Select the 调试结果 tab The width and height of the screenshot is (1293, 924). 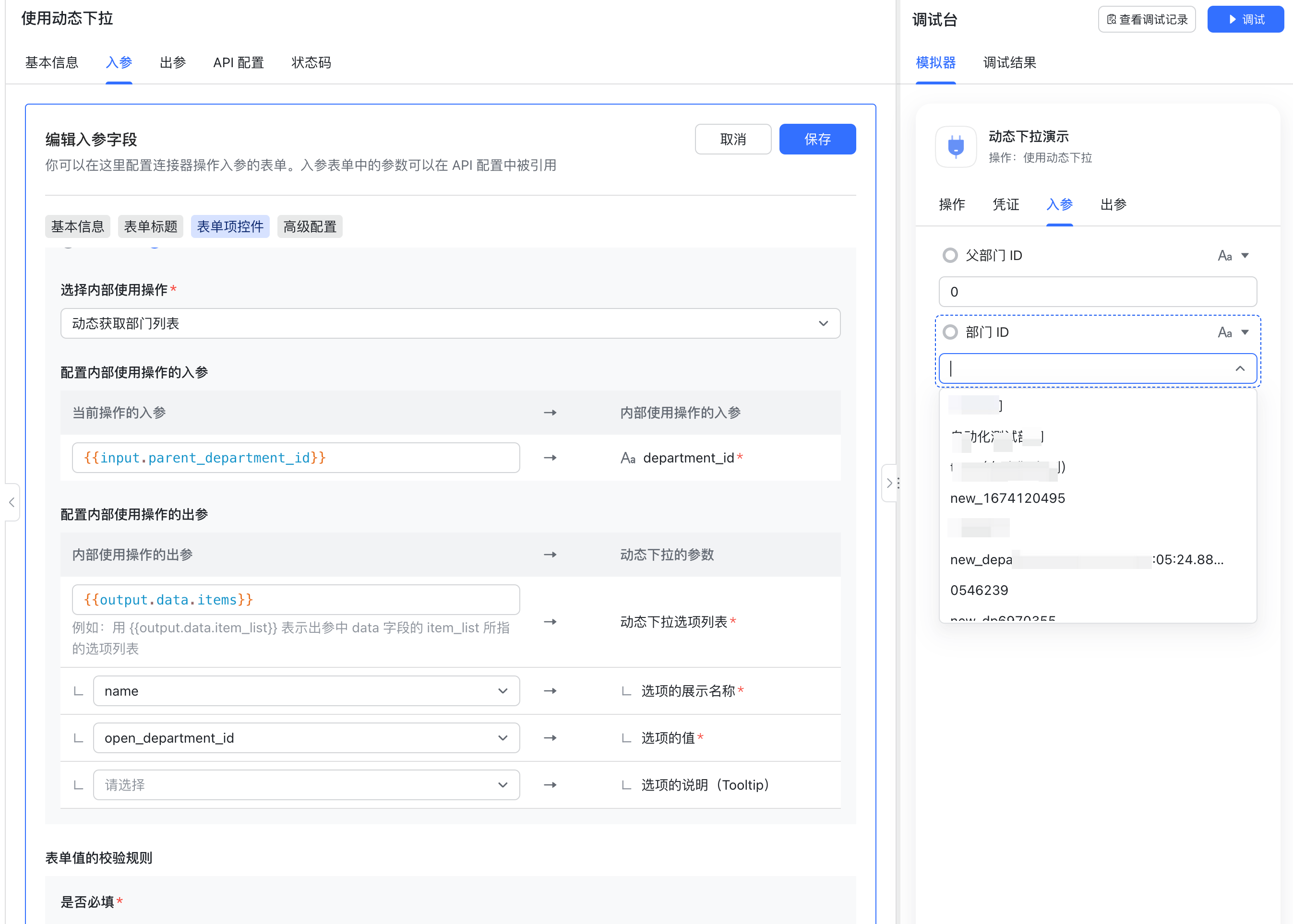pyautogui.click(x=1010, y=62)
